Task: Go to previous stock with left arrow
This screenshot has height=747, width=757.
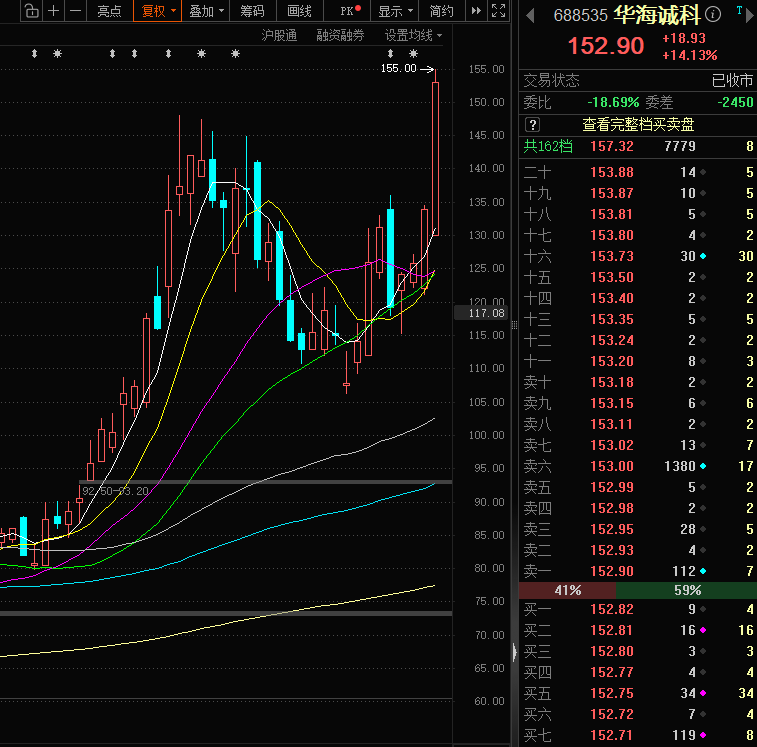Action: click(x=530, y=16)
